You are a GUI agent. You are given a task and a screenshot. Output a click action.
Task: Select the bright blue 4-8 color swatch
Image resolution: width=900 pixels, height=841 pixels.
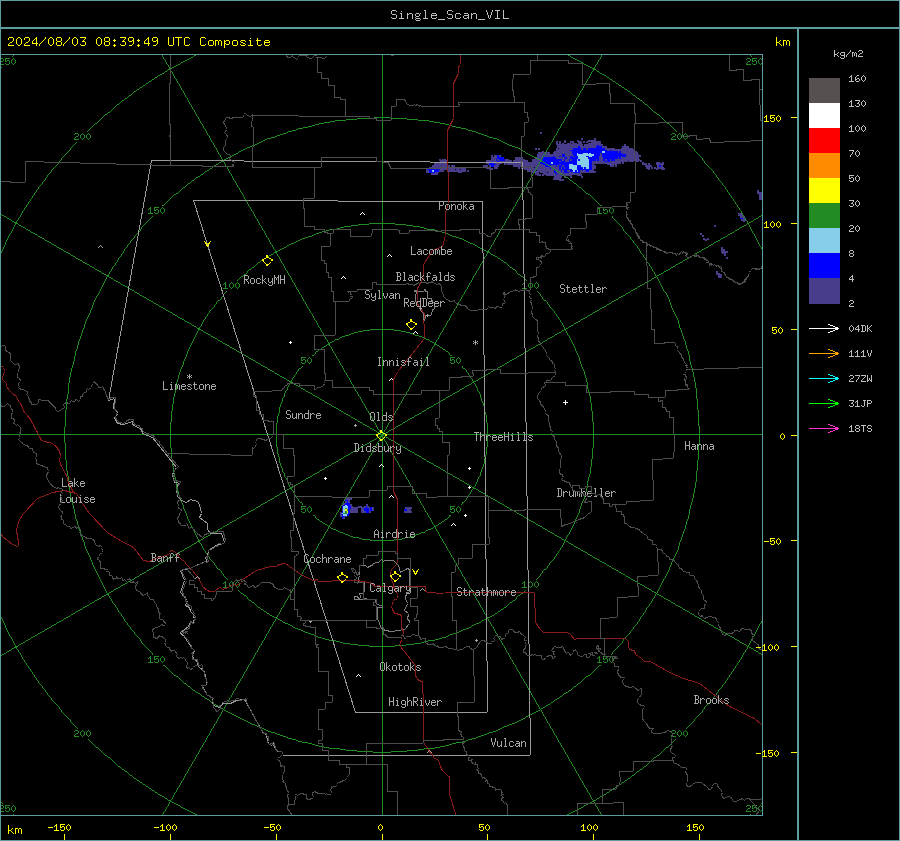pos(824,266)
